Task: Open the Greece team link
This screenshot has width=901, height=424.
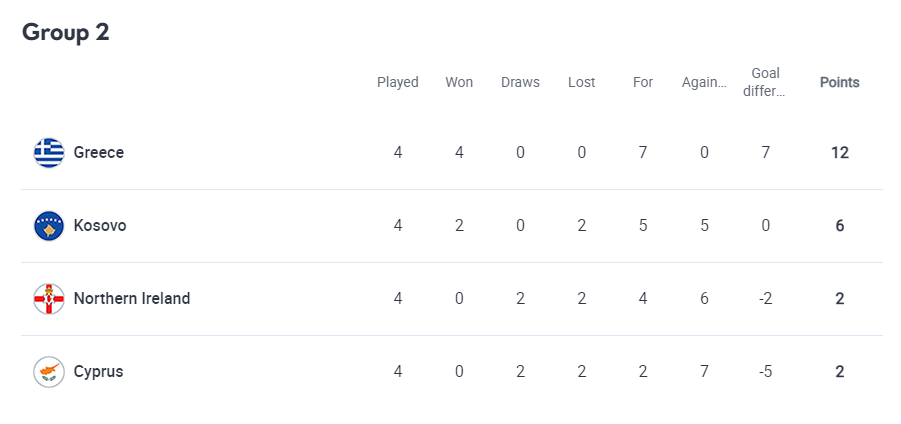Action: [99, 153]
